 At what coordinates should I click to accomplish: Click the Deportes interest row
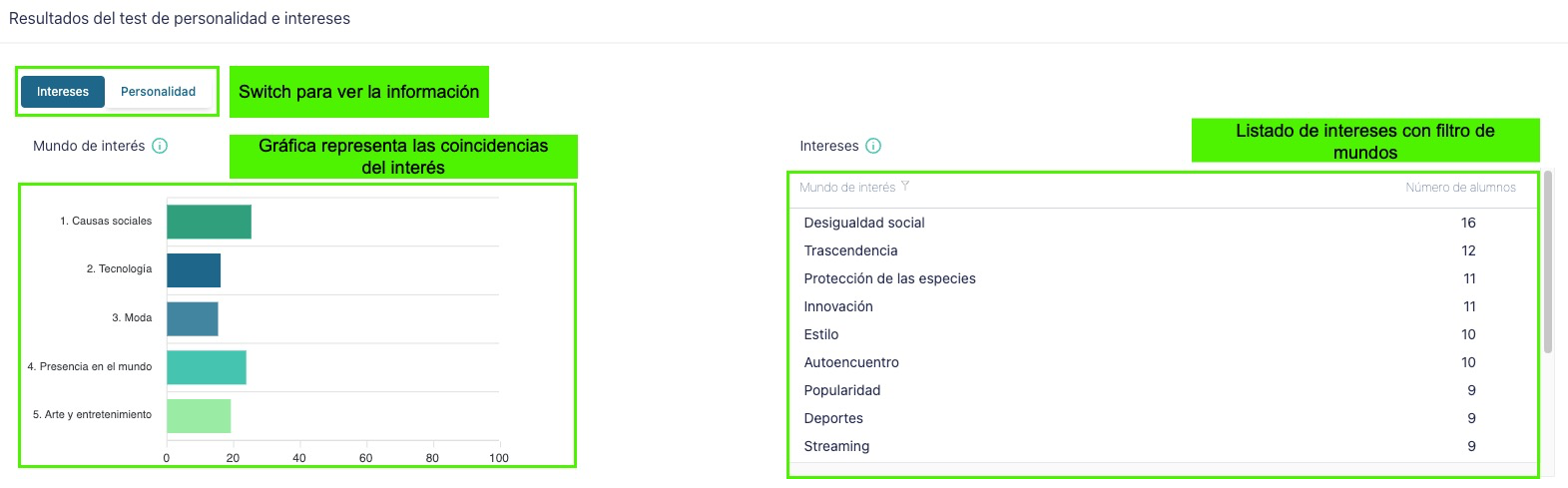pyautogui.click(x=833, y=418)
